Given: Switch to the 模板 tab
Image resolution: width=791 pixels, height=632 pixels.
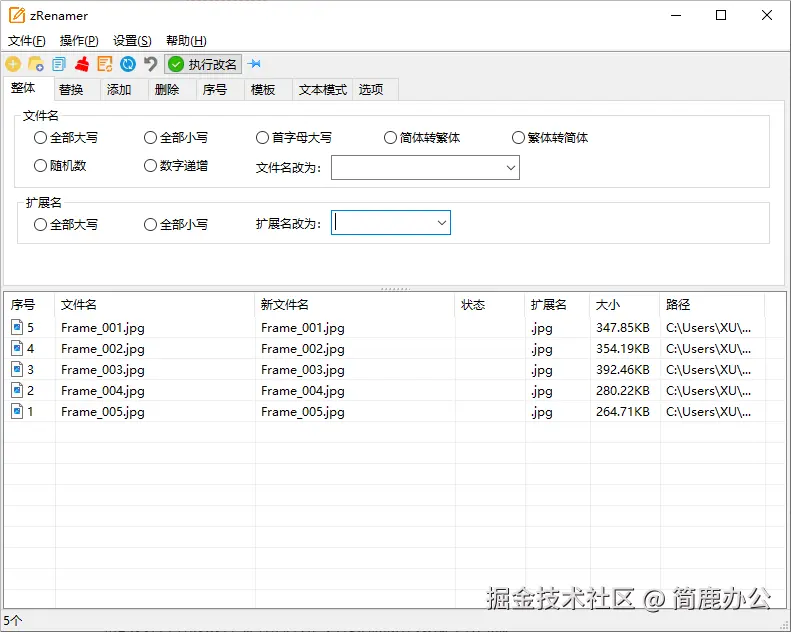Looking at the screenshot, I should [268, 90].
